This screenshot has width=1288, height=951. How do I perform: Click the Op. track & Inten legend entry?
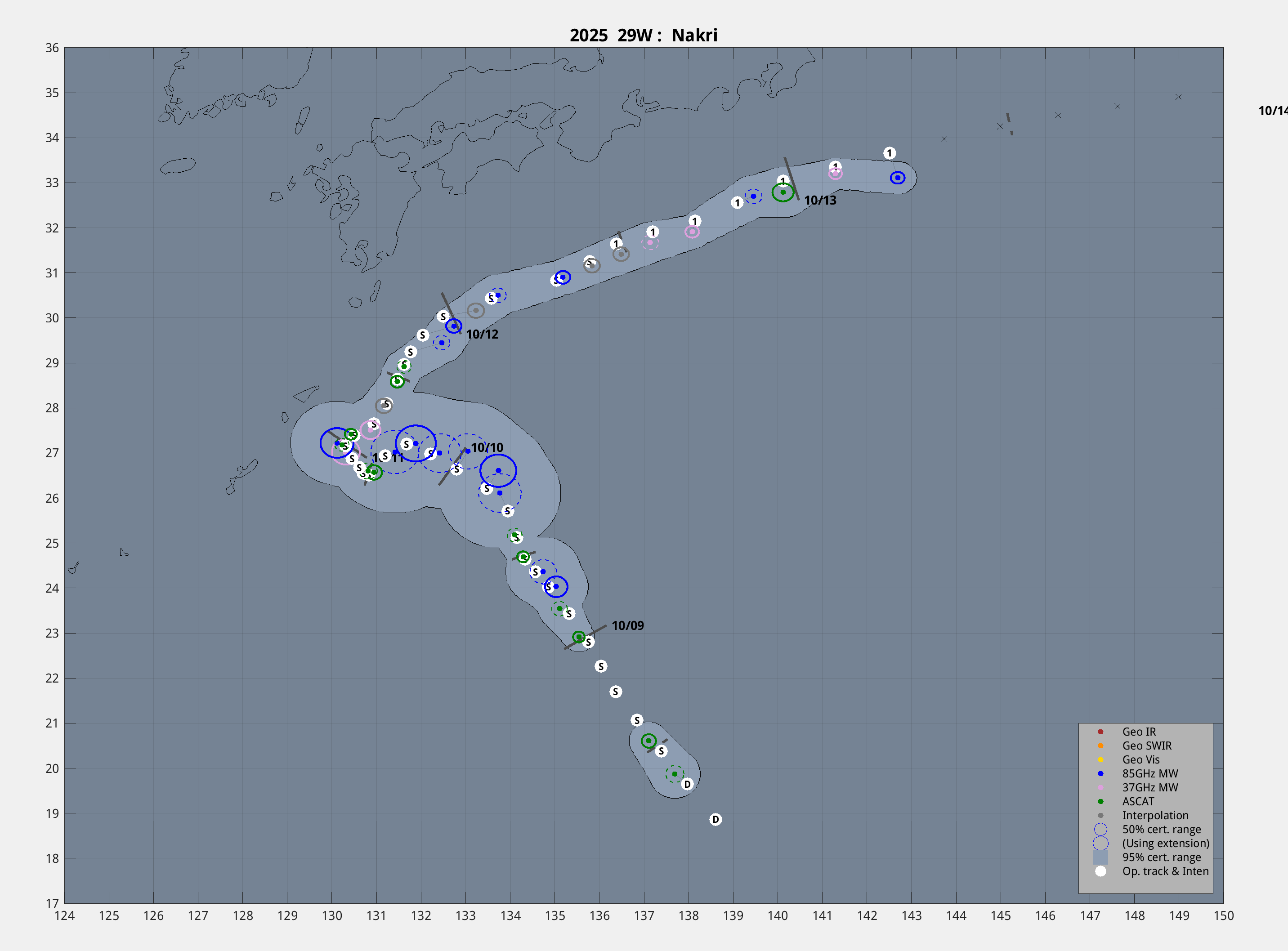[x=1165, y=871]
